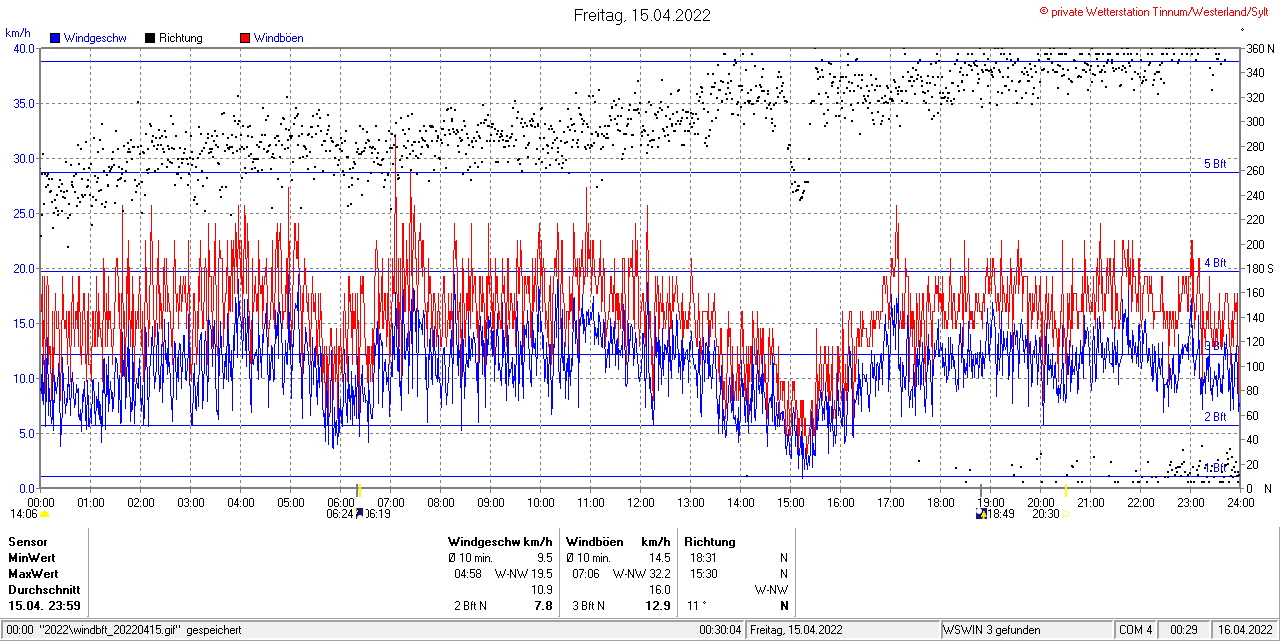The image size is (1280, 641).
Task: Click the wind speed minimum 9.5
Action: 545,557
